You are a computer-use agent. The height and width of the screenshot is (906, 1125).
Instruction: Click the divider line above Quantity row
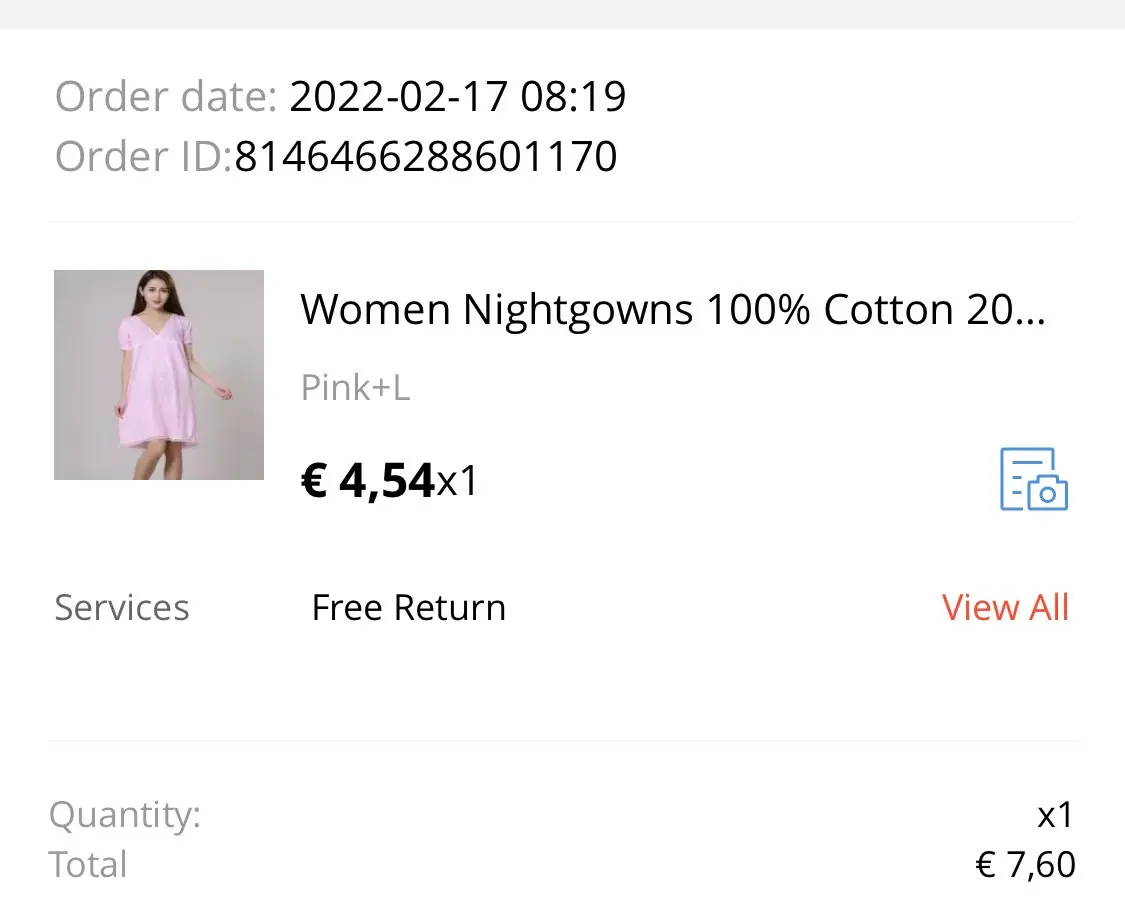(562, 741)
